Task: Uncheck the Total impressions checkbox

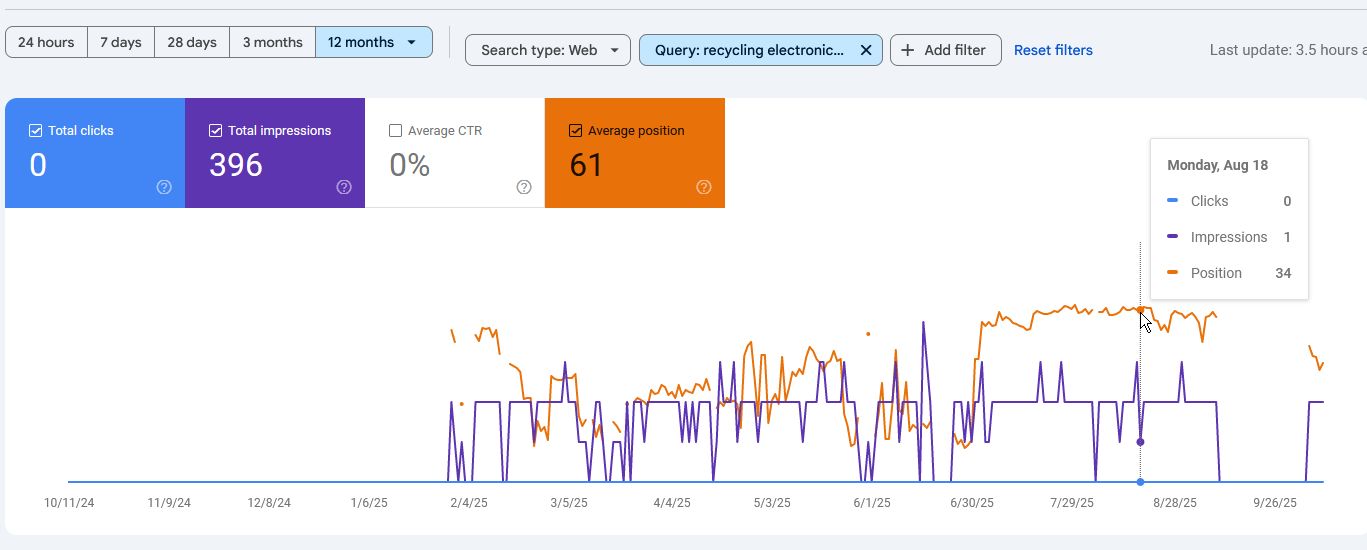Action: (x=216, y=131)
